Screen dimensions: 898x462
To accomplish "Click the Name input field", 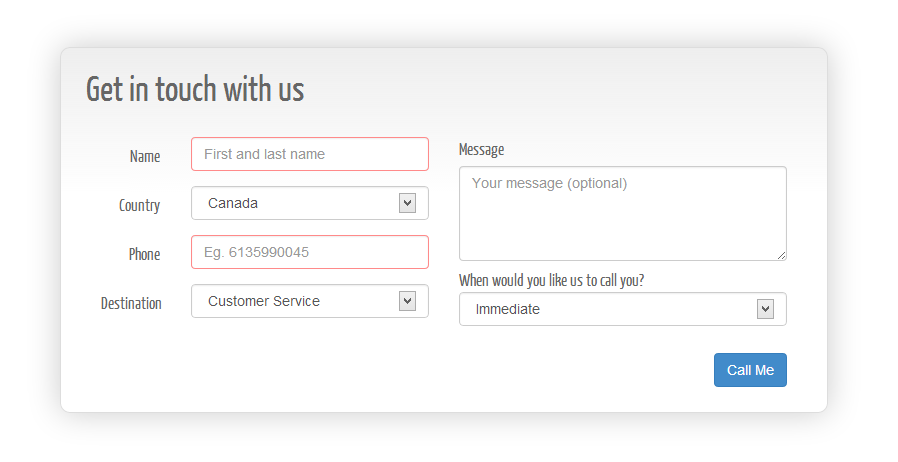I will 309,154.
